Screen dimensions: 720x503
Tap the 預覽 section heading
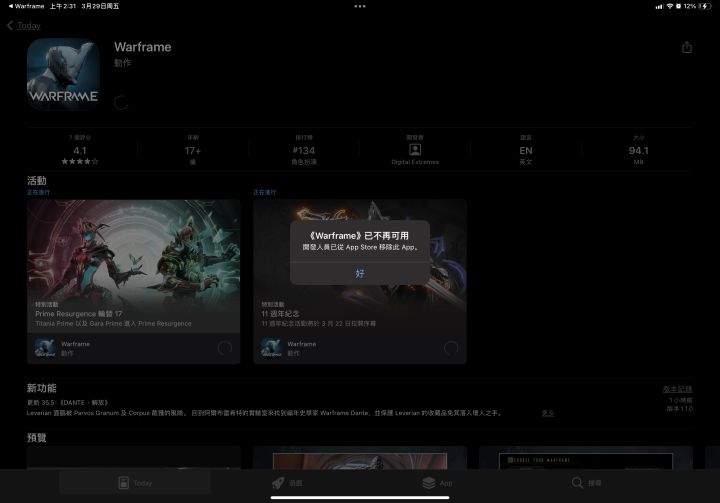(x=37, y=438)
